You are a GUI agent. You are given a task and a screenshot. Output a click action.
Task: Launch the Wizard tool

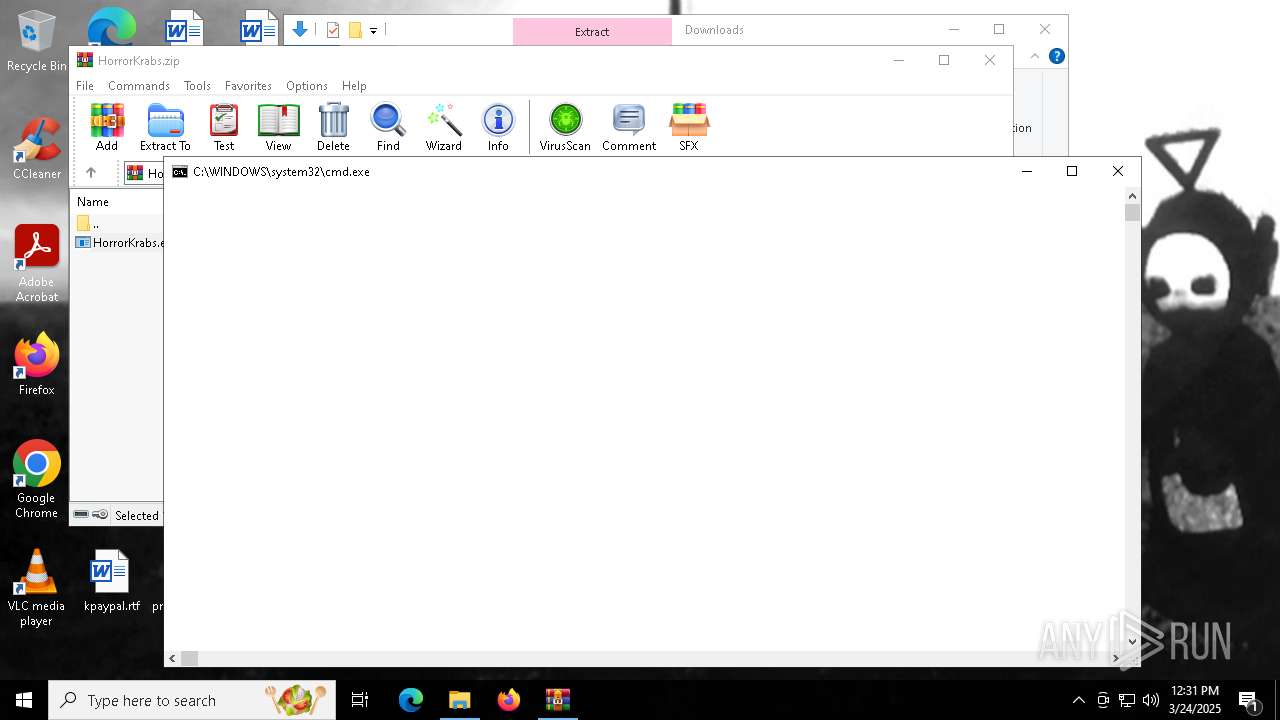(443, 127)
